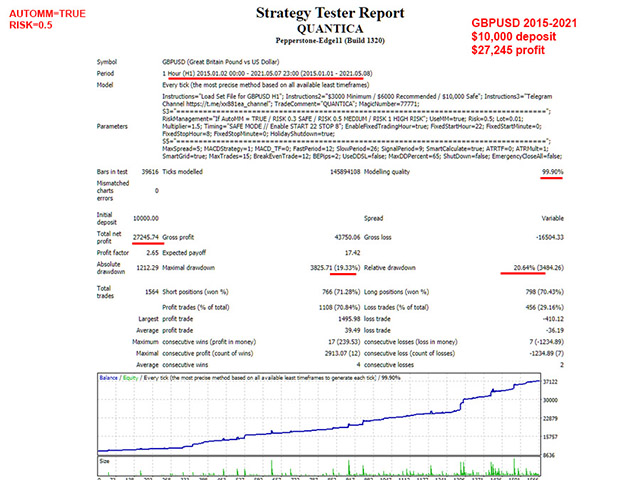Select the expected payoff value 17.42
Screen dimensions: 640x480
pyautogui.click(x=352, y=253)
